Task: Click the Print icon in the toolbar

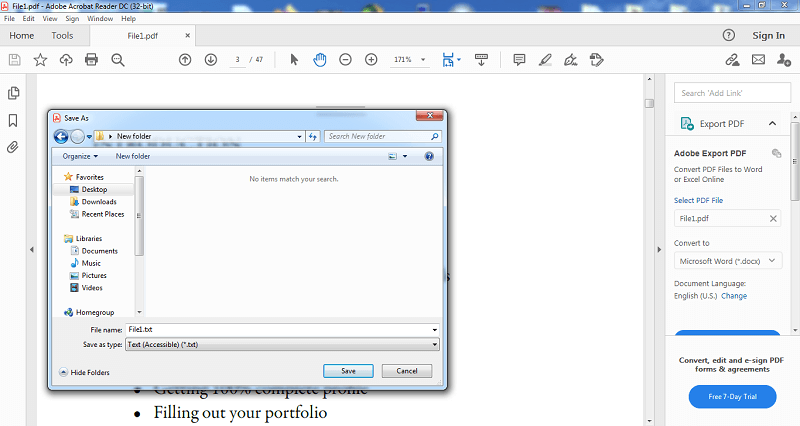Action: (x=92, y=60)
